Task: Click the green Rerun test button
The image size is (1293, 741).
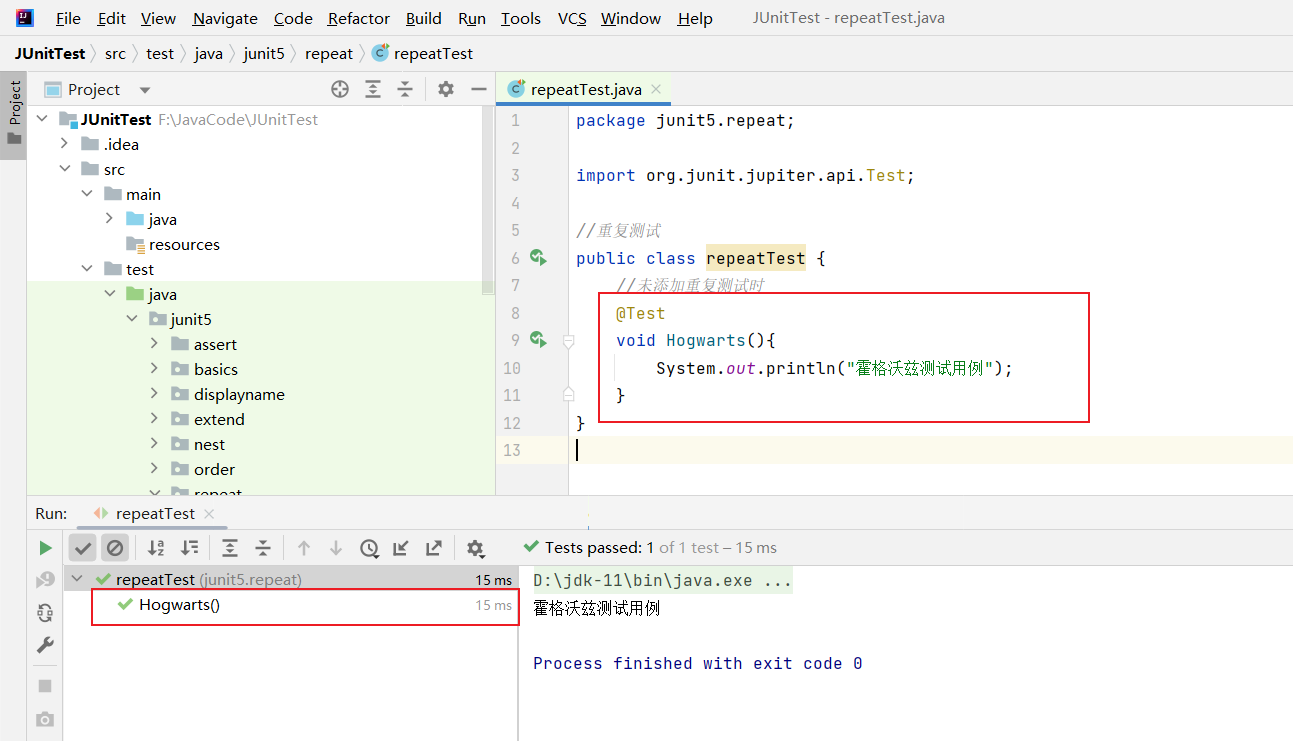Action: (x=45, y=548)
